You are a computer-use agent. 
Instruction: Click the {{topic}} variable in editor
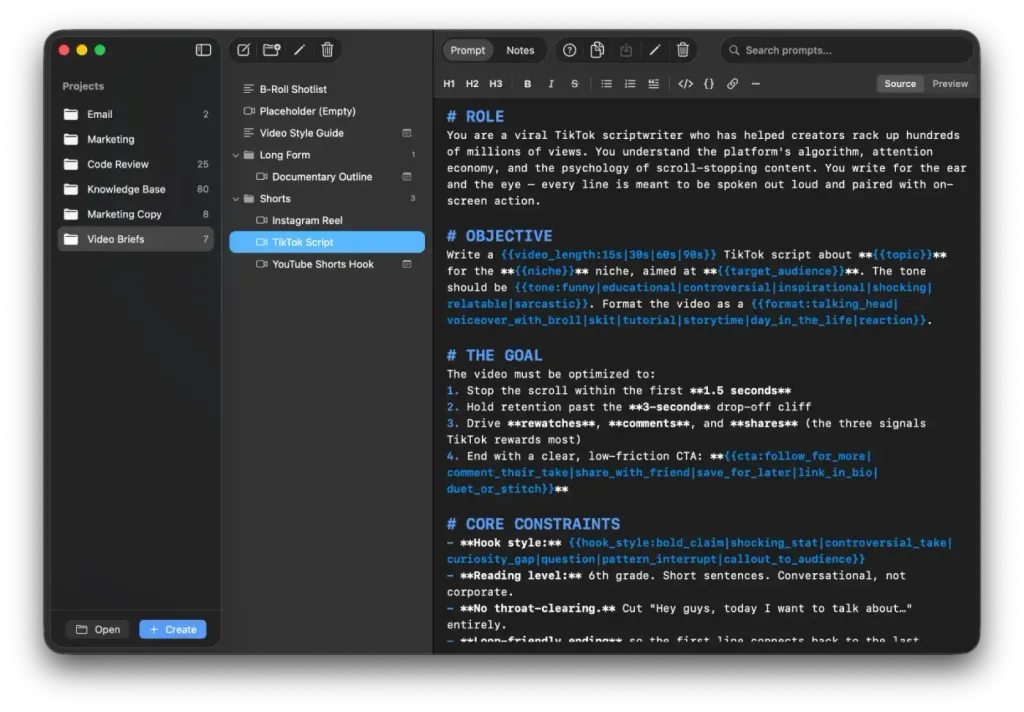[x=903, y=255]
